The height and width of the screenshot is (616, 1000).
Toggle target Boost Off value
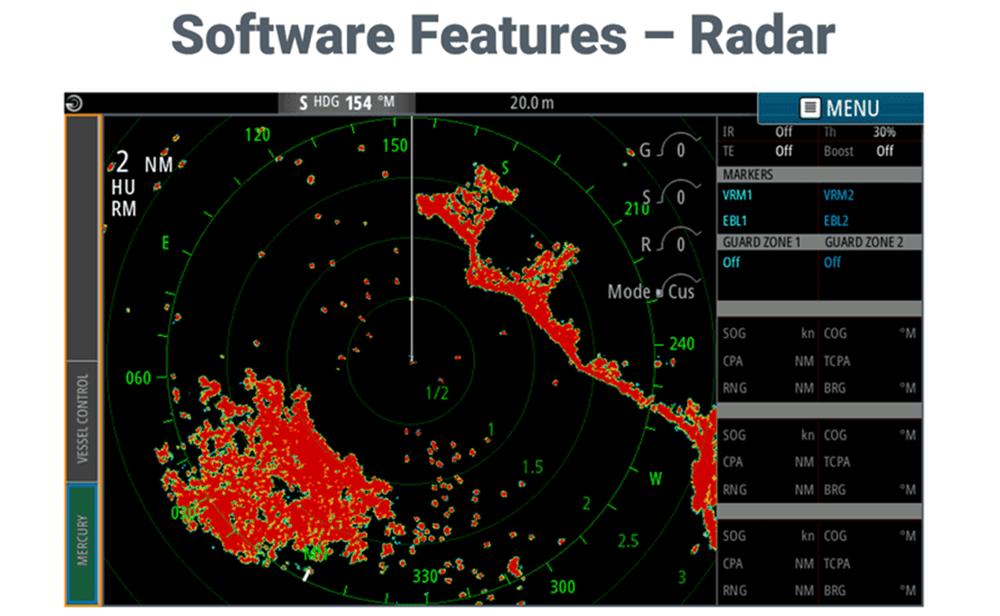885,150
